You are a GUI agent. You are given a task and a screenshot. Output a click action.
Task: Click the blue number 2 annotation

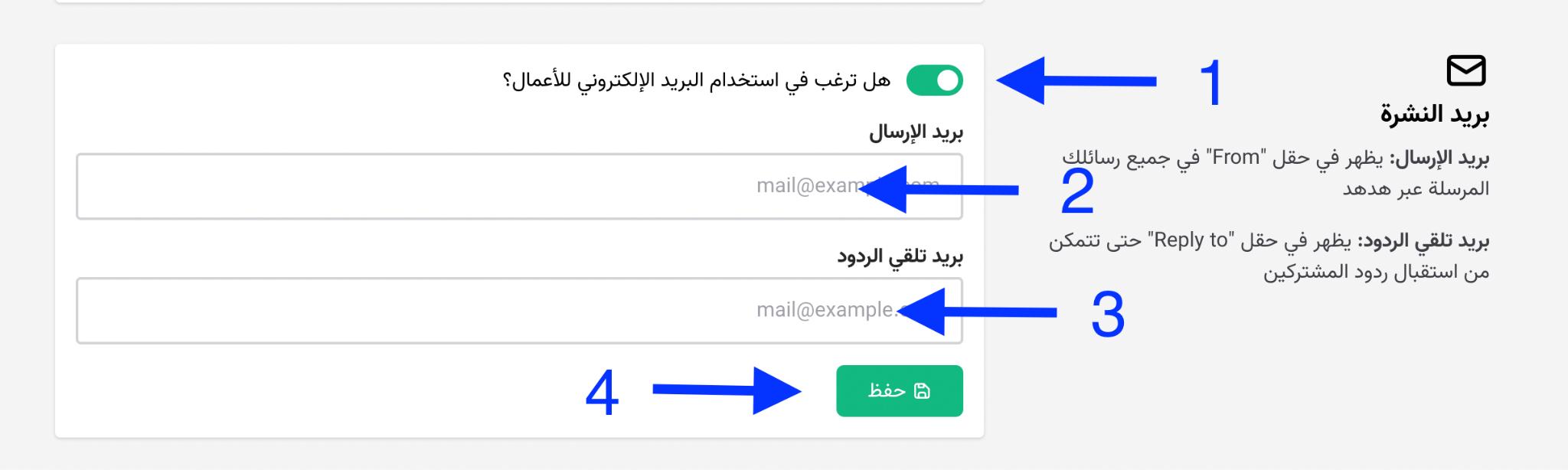click(1077, 192)
